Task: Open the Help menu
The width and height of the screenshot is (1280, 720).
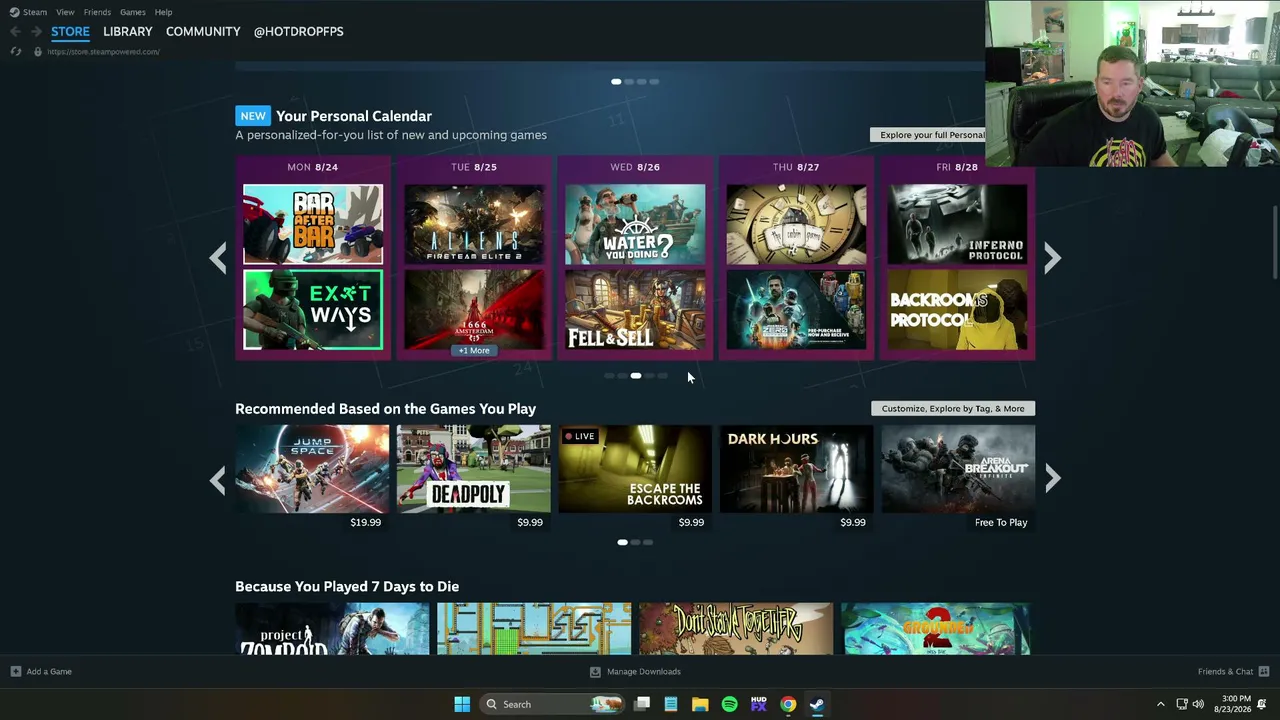Action: 164,12
